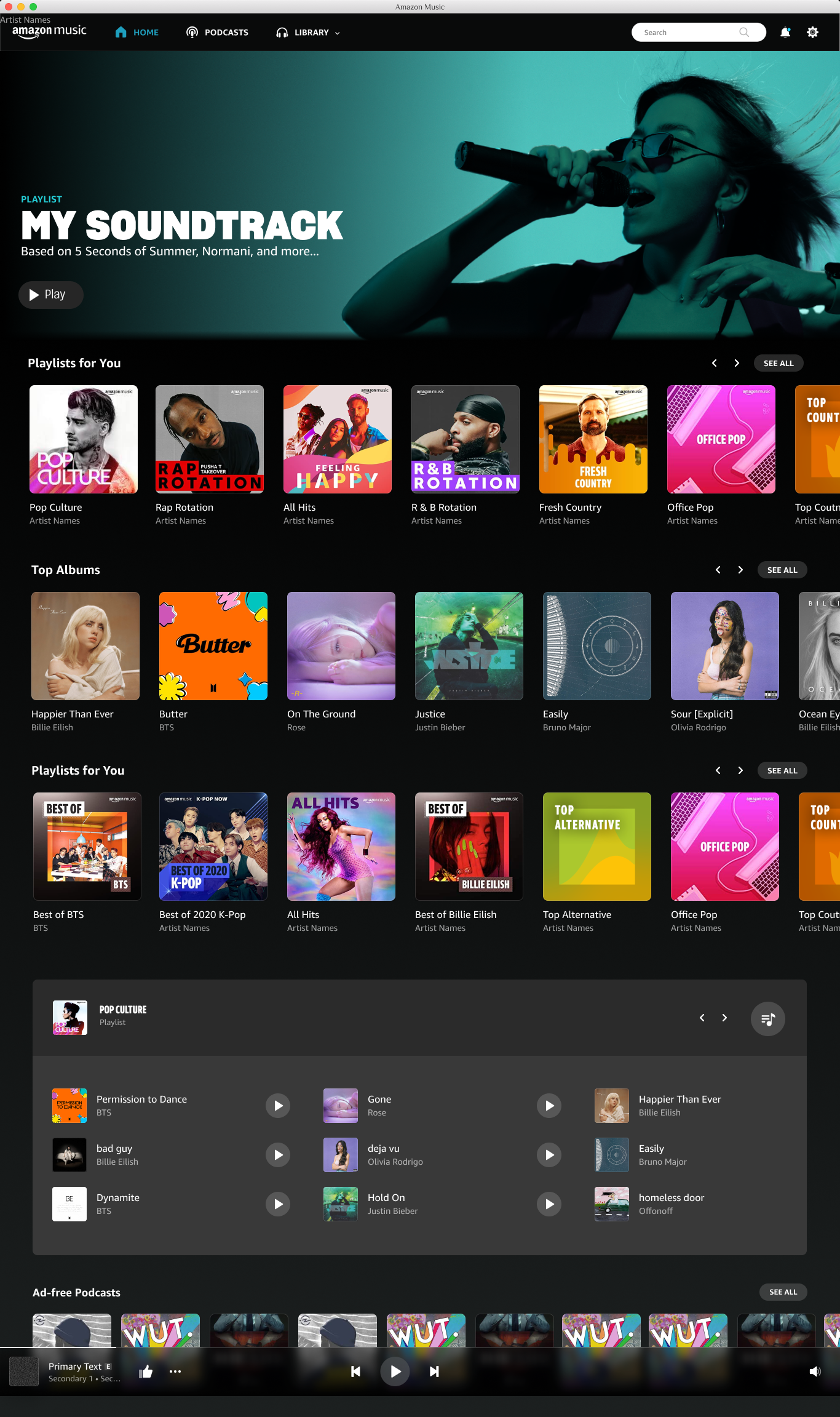Open the Pop Culture queue icon
840x1417 pixels.
coord(767,1019)
